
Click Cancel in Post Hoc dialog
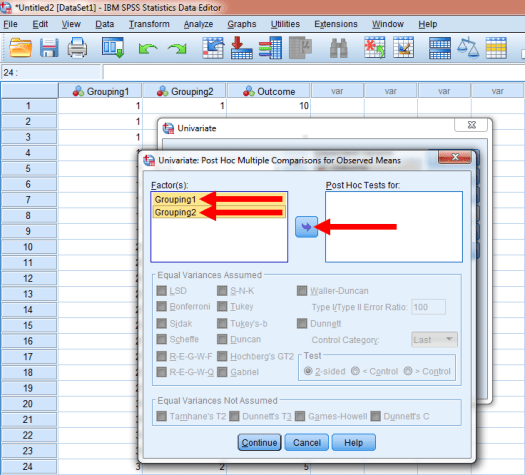(x=307, y=443)
